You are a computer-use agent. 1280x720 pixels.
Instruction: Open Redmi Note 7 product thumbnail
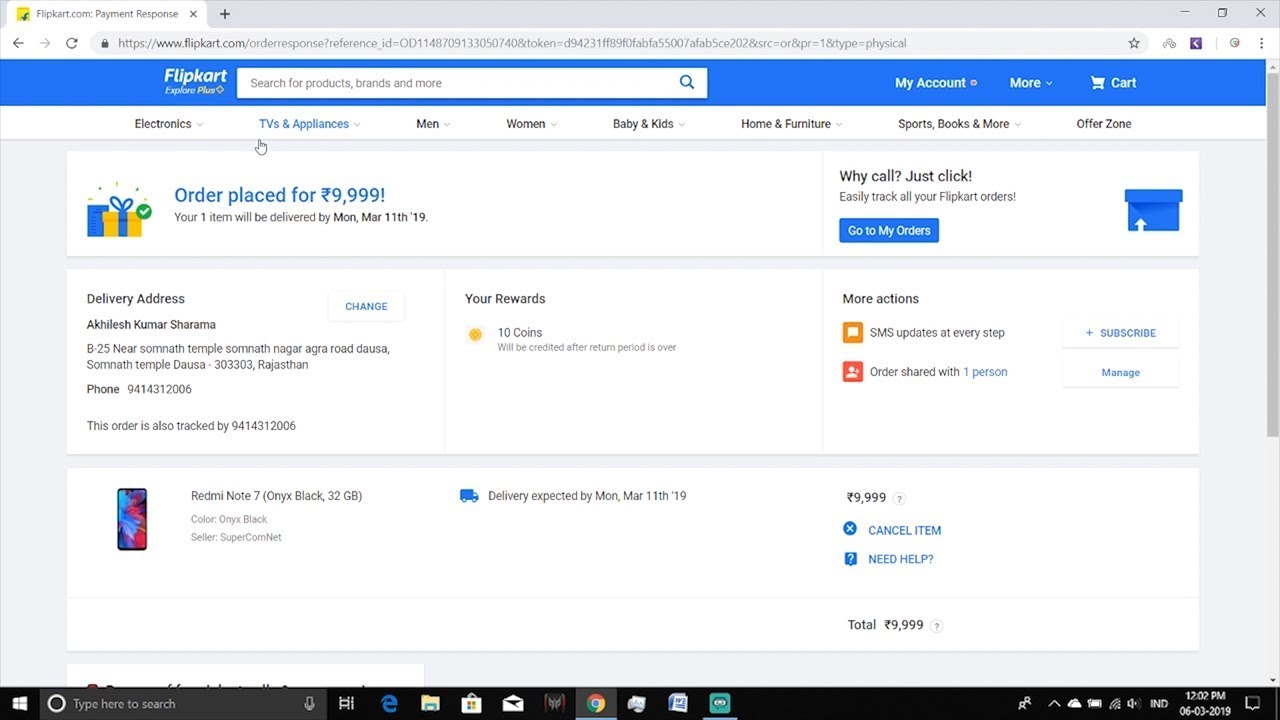click(132, 519)
